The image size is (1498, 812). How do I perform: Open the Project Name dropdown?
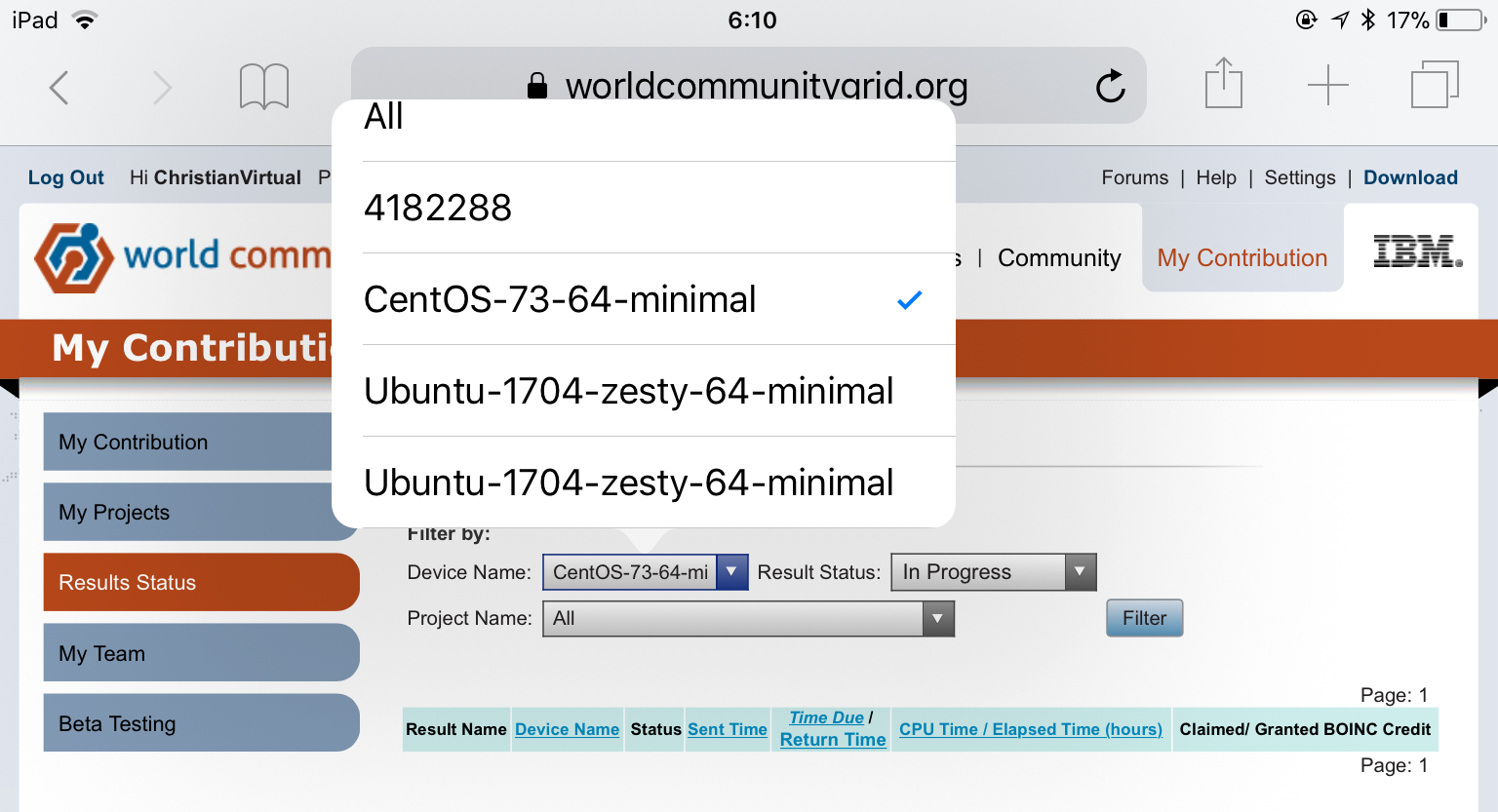pyautogui.click(x=747, y=619)
